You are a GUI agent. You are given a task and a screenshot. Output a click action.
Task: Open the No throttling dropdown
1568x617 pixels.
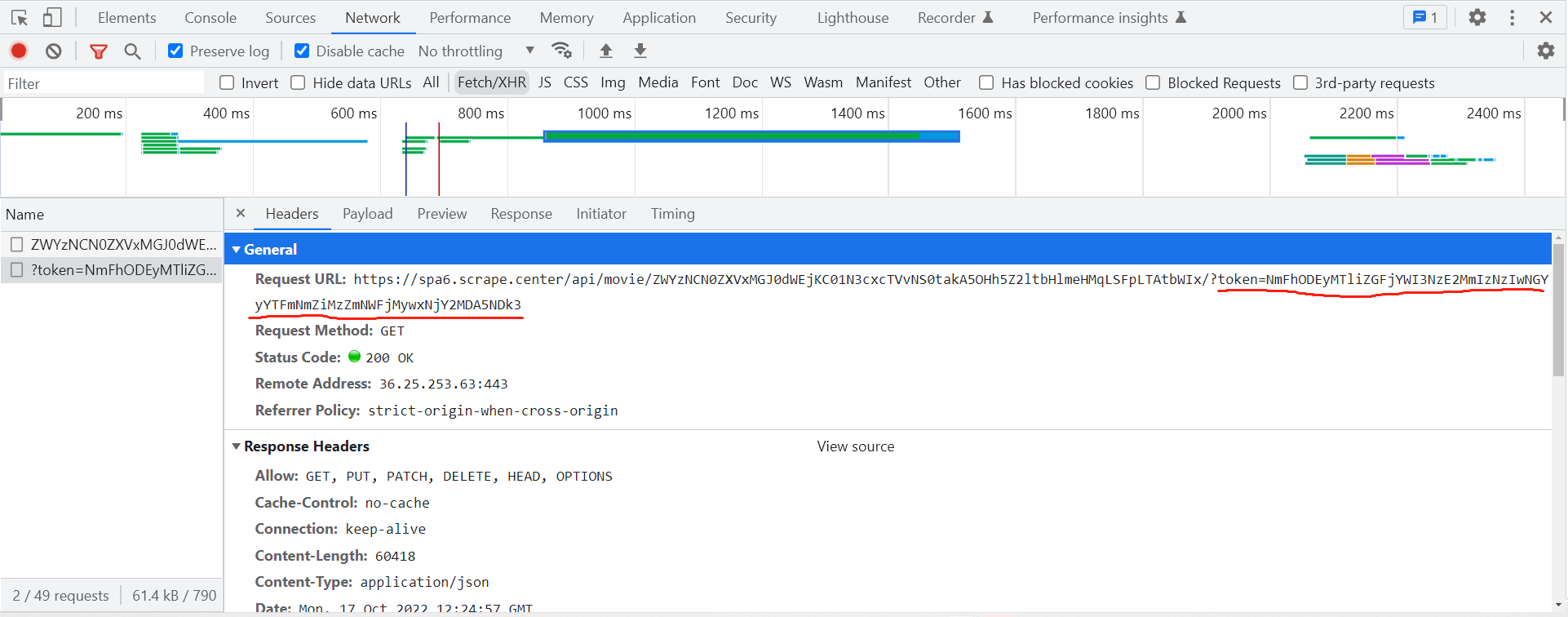[476, 51]
